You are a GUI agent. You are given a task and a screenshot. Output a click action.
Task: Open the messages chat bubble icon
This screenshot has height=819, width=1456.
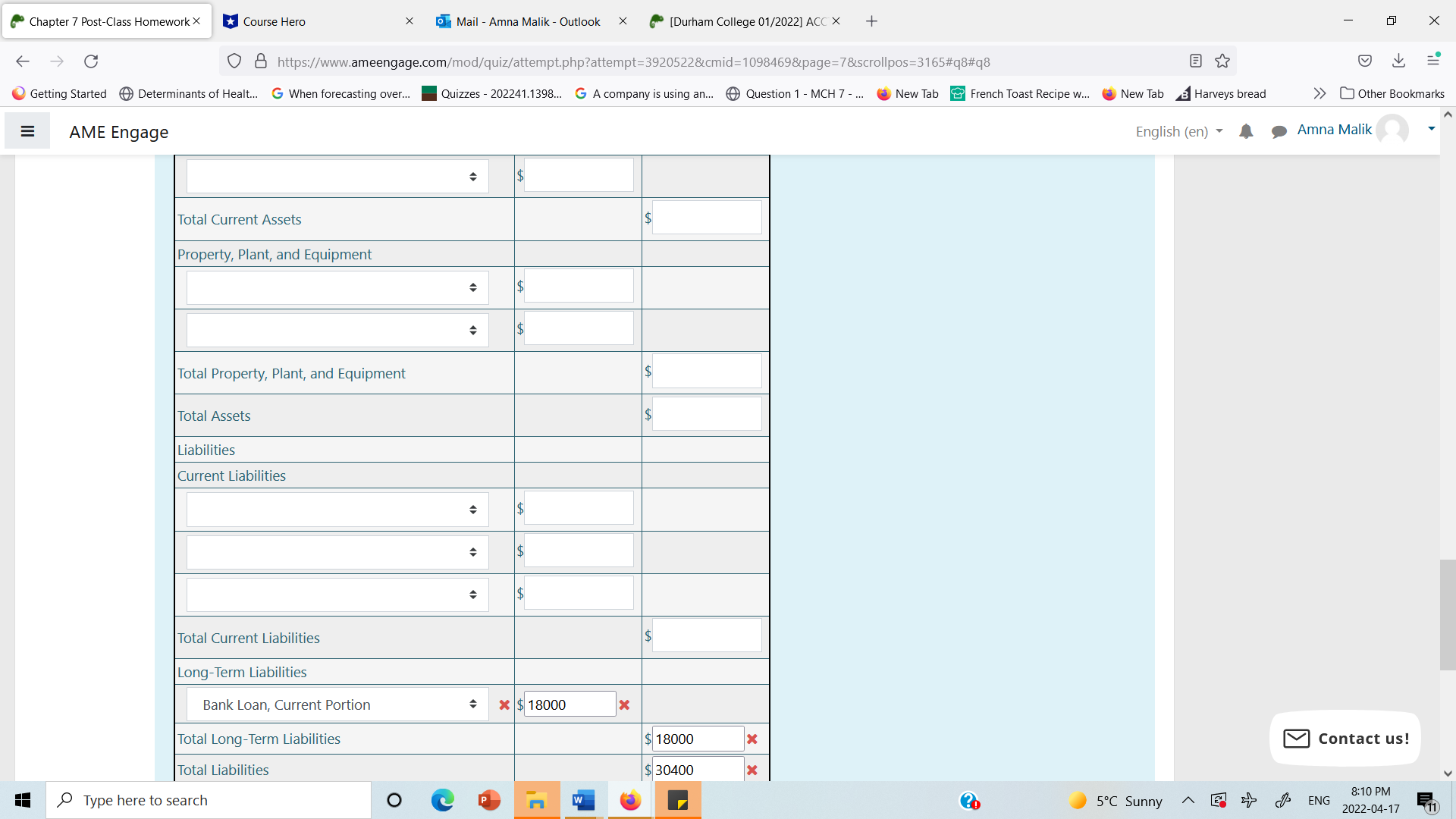coord(1279,131)
